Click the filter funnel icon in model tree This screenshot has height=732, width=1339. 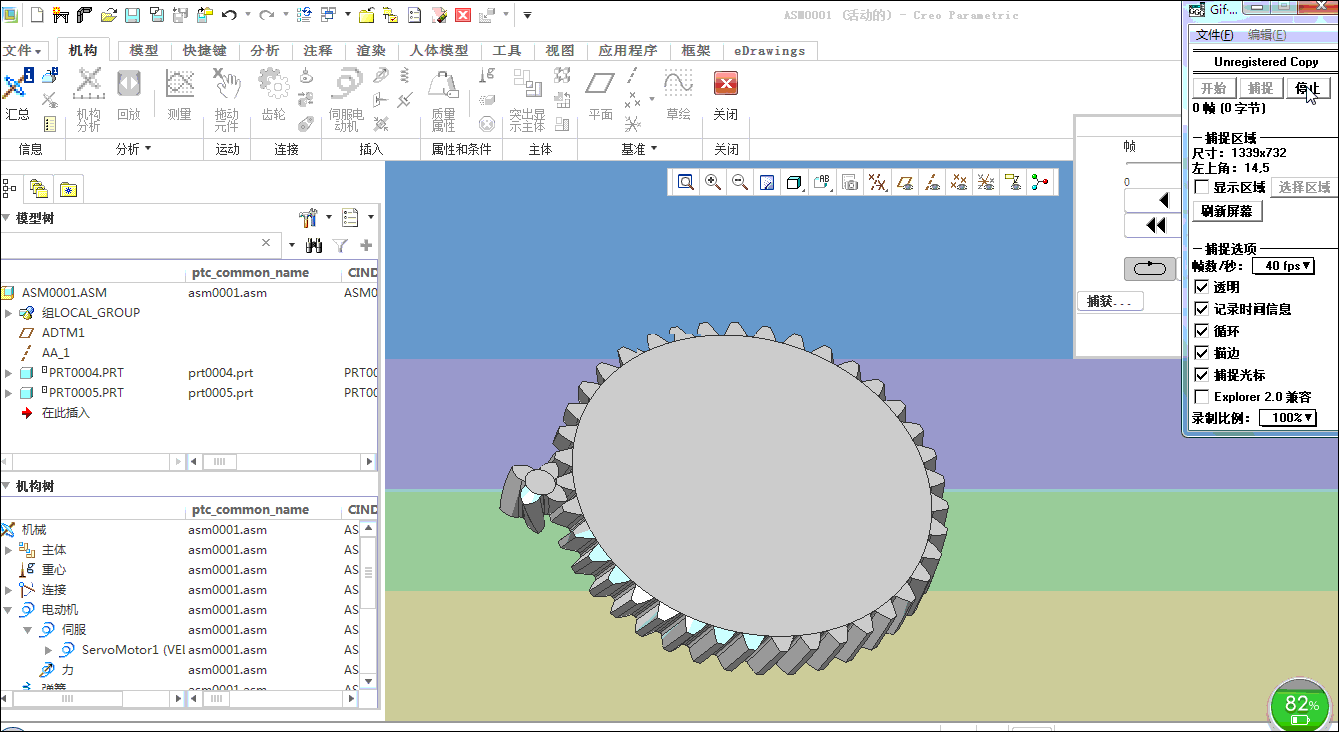click(x=341, y=245)
